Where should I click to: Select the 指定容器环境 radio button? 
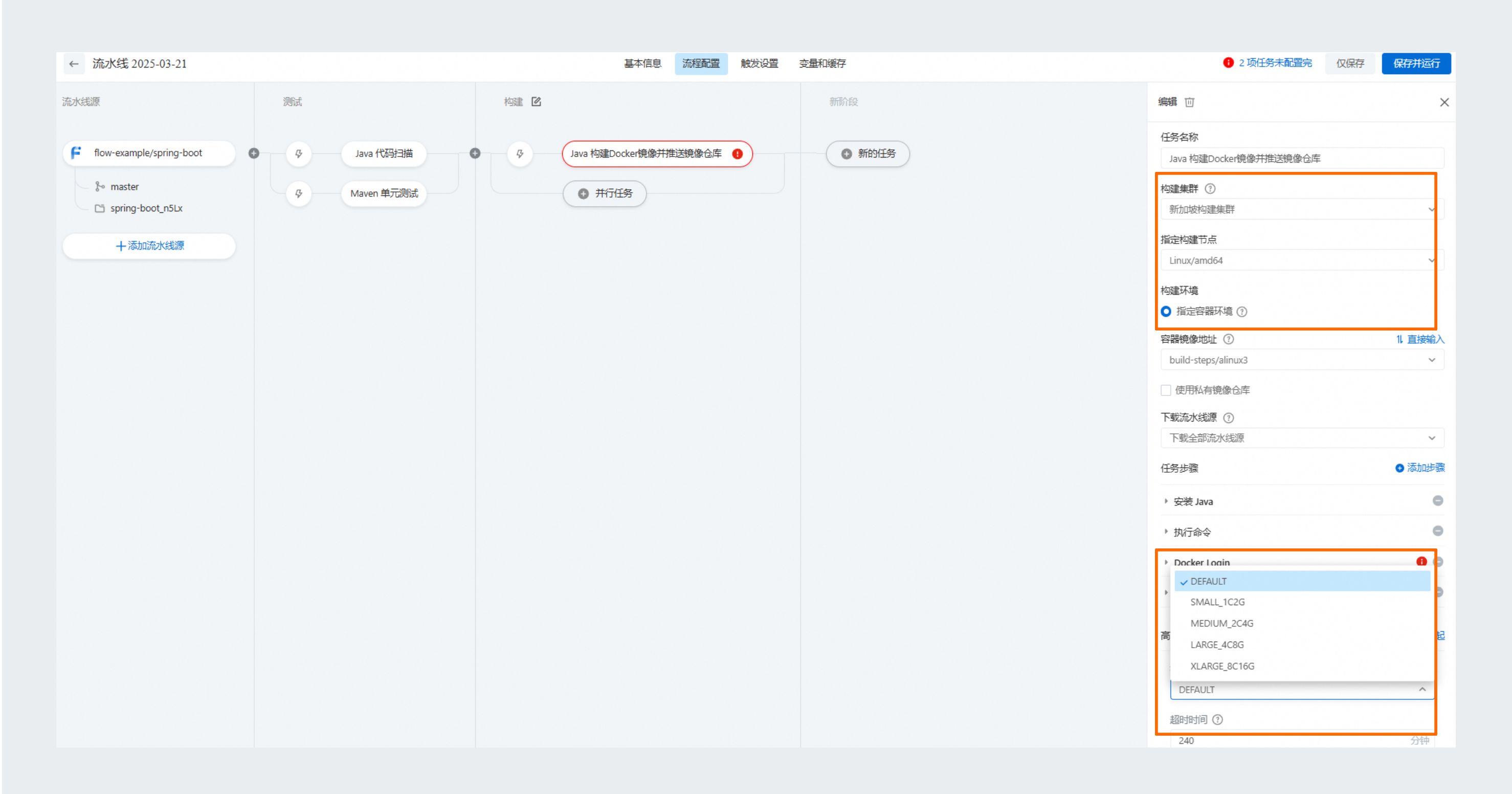[1166, 311]
